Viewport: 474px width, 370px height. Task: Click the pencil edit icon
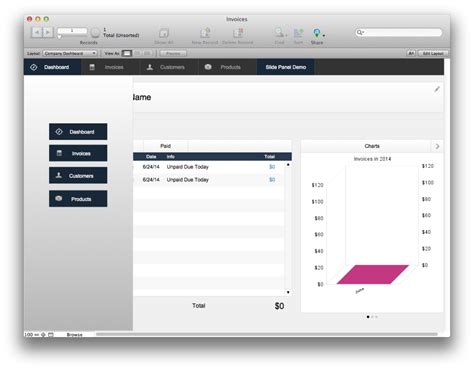(437, 89)
